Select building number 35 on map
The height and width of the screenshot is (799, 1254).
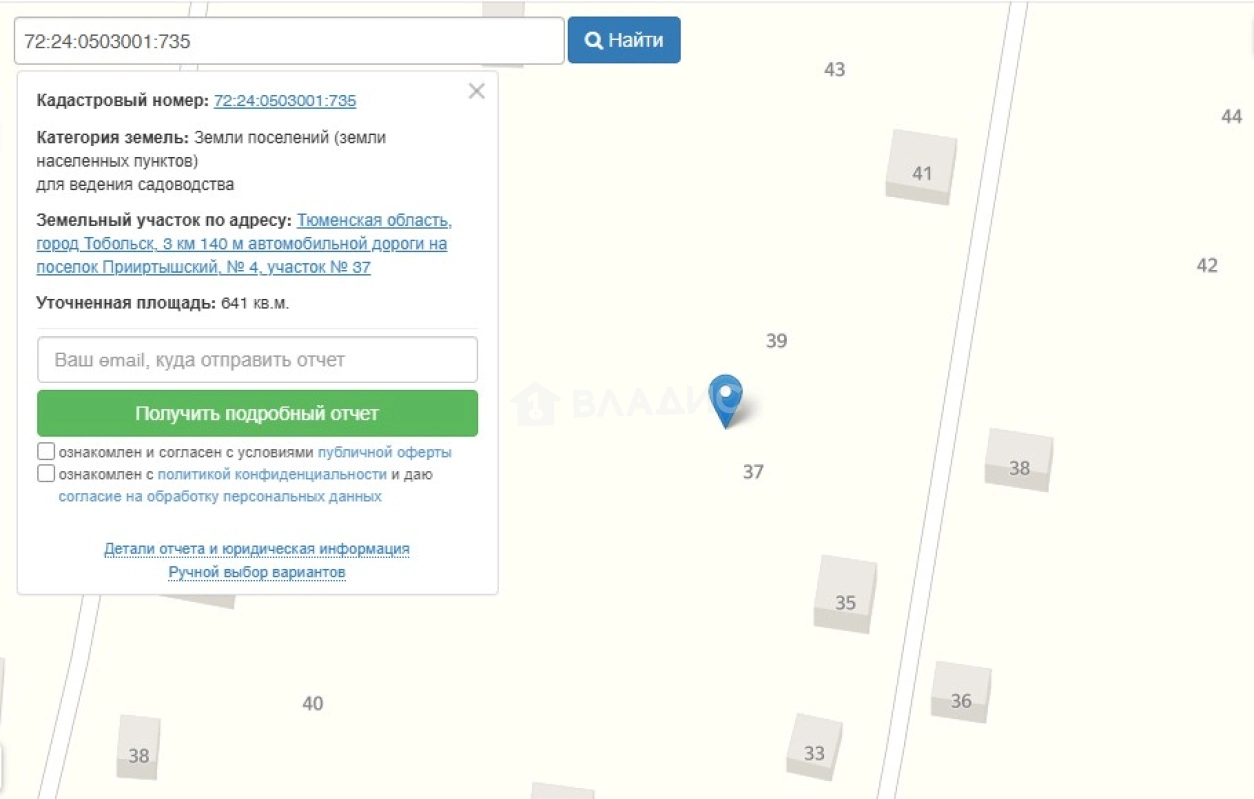point(845,595)
